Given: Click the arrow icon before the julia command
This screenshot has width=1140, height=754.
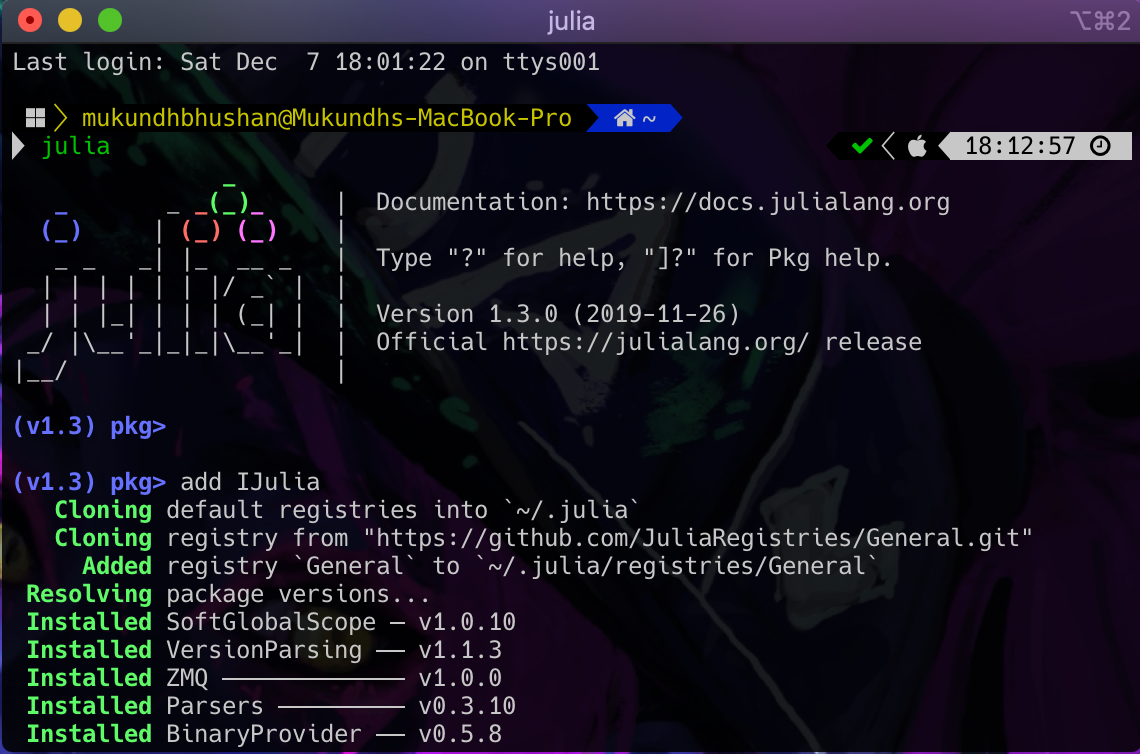Looking at the screenshot, I should (16, 146).
